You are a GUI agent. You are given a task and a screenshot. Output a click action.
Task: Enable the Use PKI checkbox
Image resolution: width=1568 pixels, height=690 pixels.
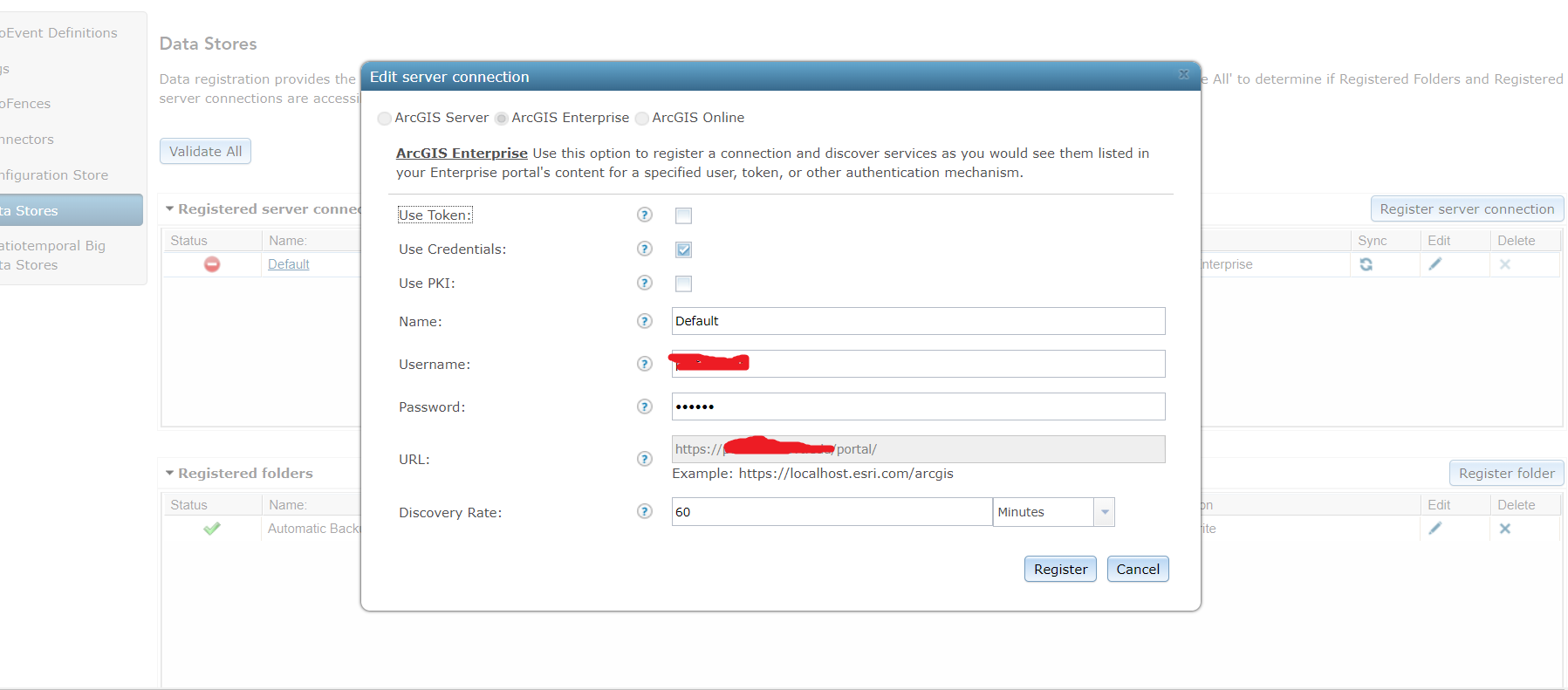point(683,284)
